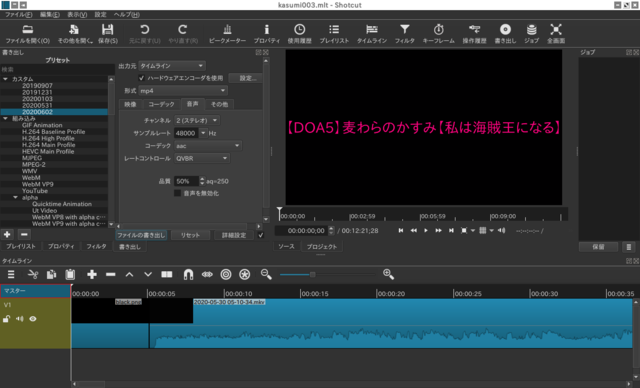Play preview with play button

tap(426, 231)
